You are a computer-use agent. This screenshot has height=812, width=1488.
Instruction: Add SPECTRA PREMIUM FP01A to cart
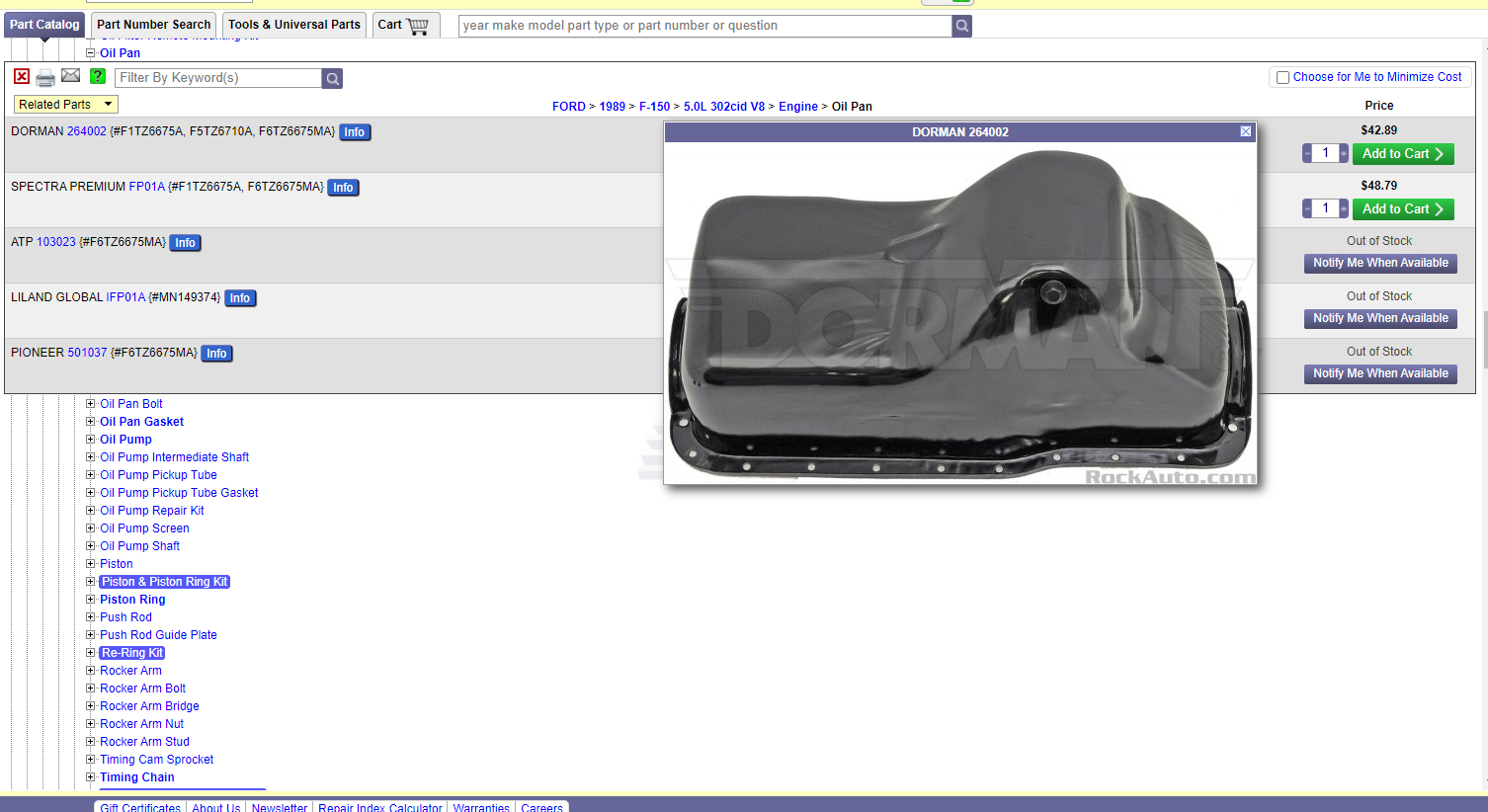pyautogui.click(x=1403, y=208)
